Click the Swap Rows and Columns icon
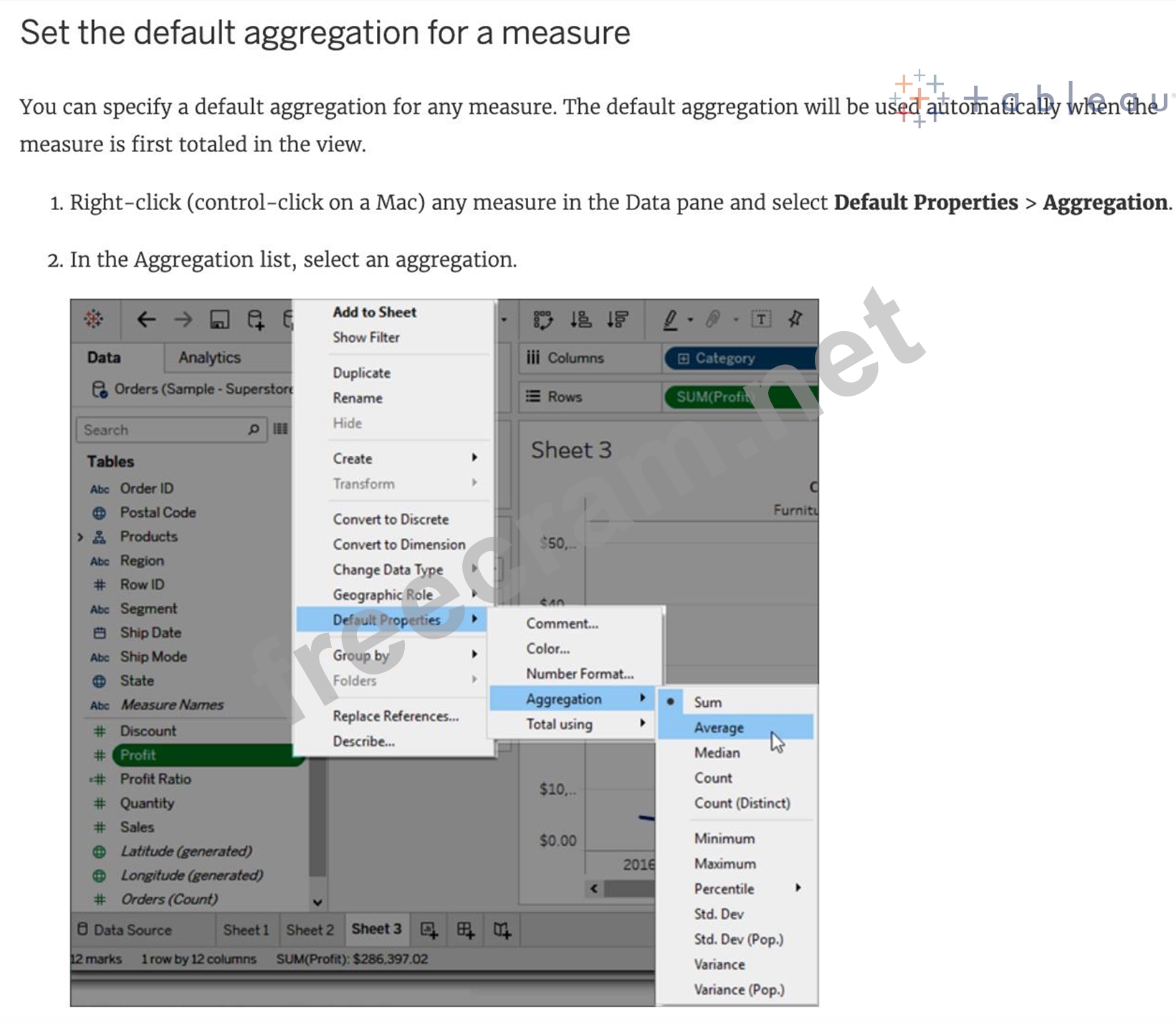This screenshot has width=1176, height=1023. (x=543, y=319)
